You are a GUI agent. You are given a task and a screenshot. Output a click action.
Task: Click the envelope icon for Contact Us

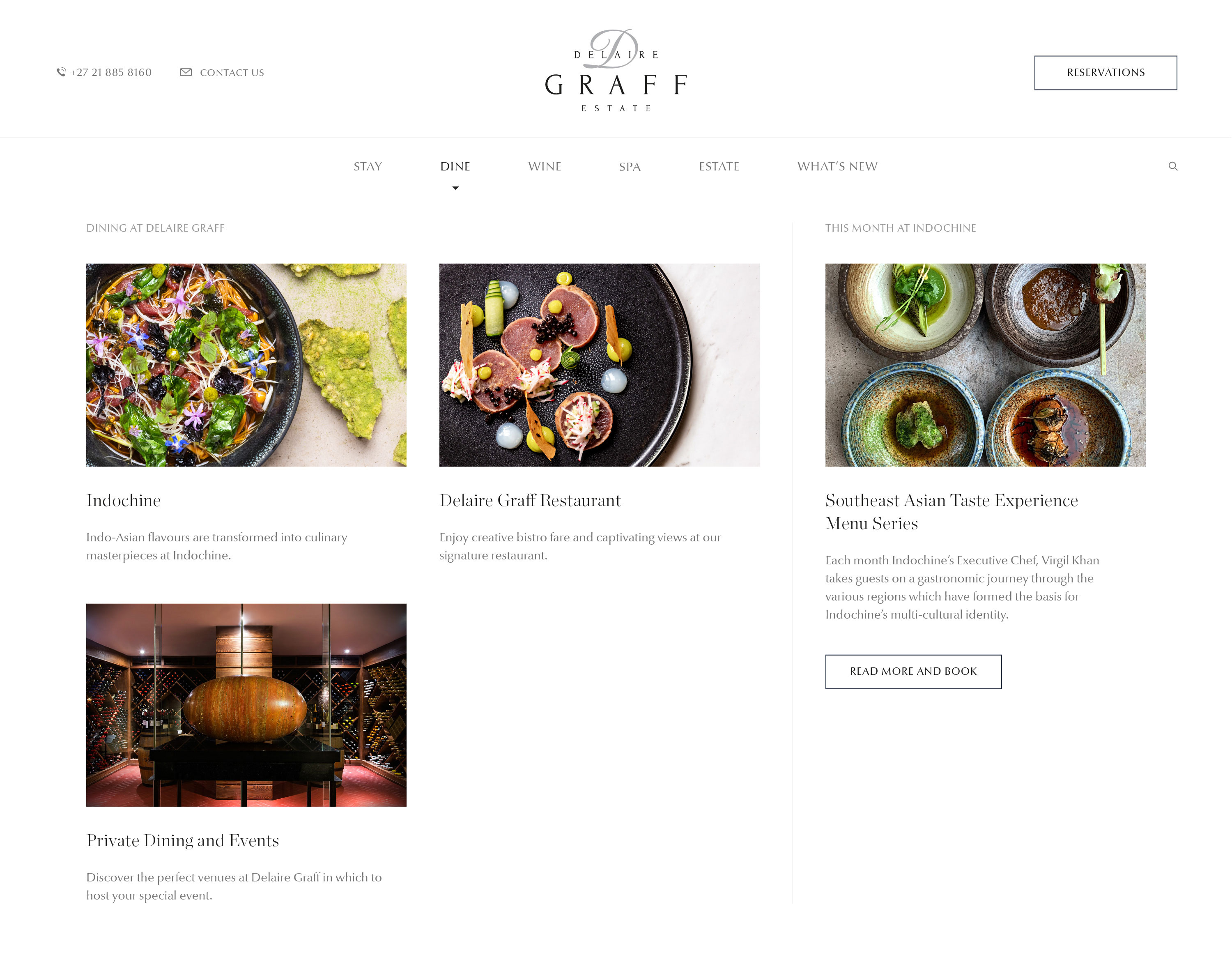click(186, 72)
